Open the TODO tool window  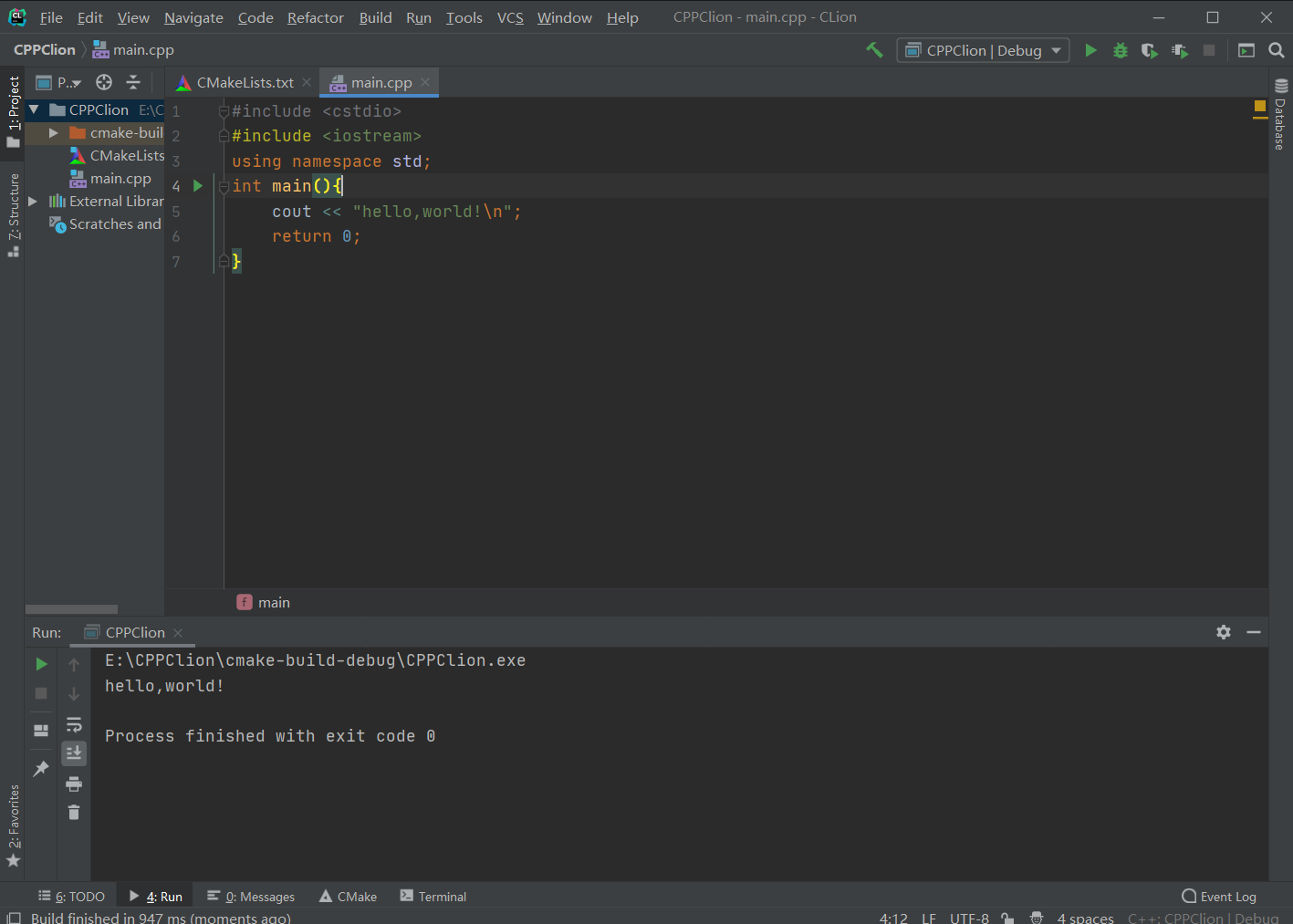point(71,897)
